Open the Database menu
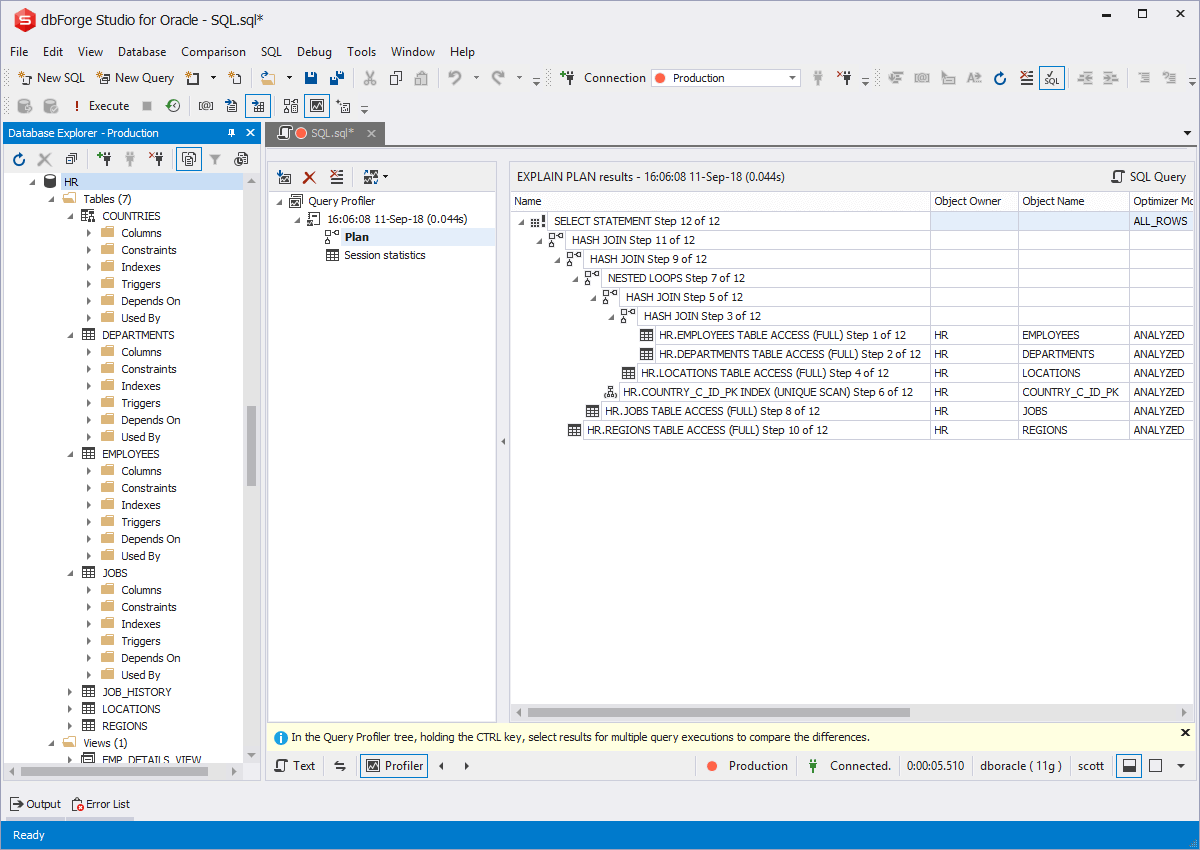 (x=142, y=52)
